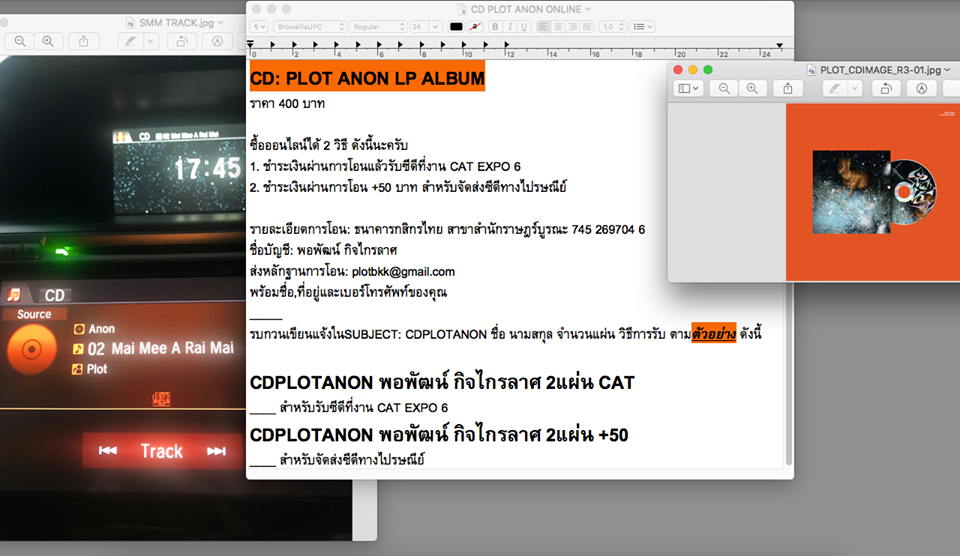Click next track arrow in car stereo photo
Screen dimensions: 960x556
pos(216,451)
